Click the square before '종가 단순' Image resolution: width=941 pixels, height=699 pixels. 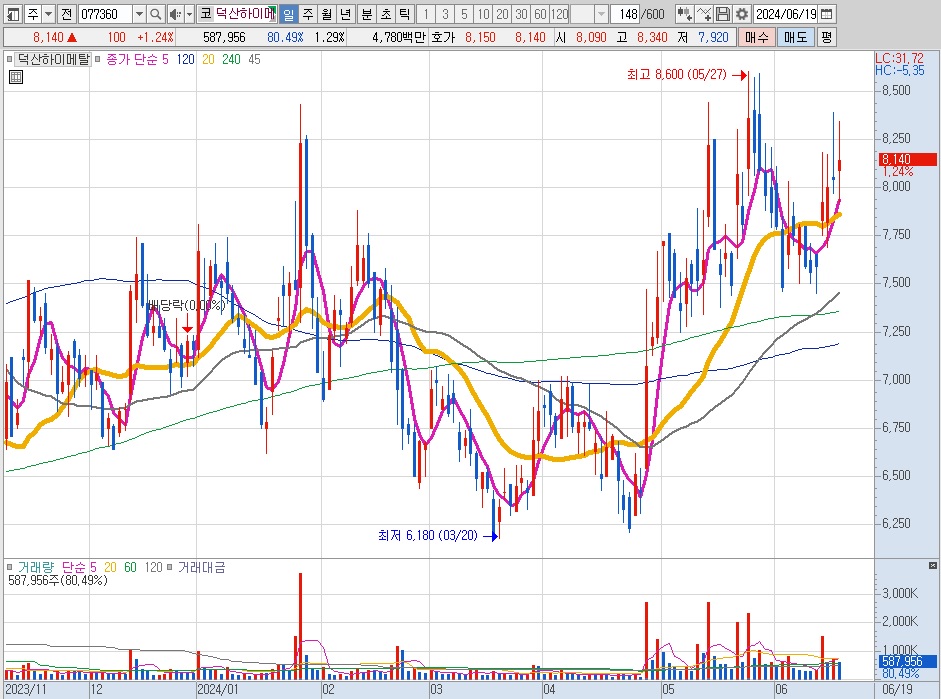pos(97,59)
